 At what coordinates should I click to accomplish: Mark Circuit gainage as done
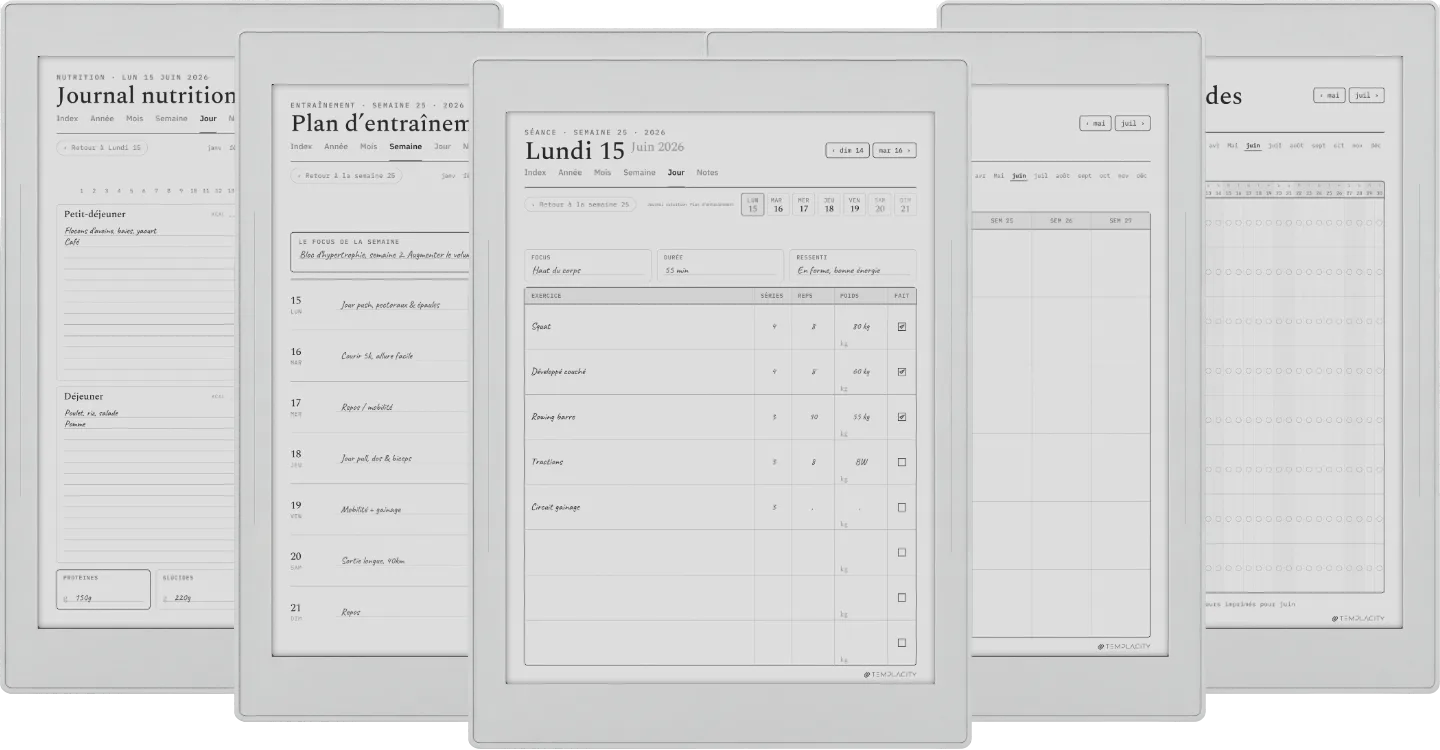click(x=902, y=507)
